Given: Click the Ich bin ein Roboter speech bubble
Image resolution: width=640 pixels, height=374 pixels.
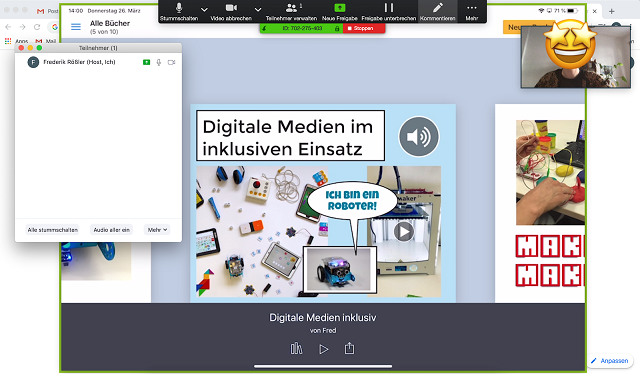Looking at the screenshot, I should tap(352, 200).
